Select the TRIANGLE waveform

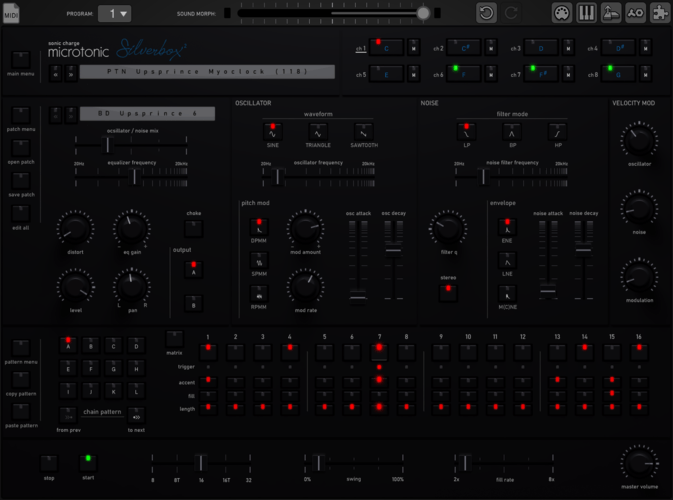click(x=318, y=133)
